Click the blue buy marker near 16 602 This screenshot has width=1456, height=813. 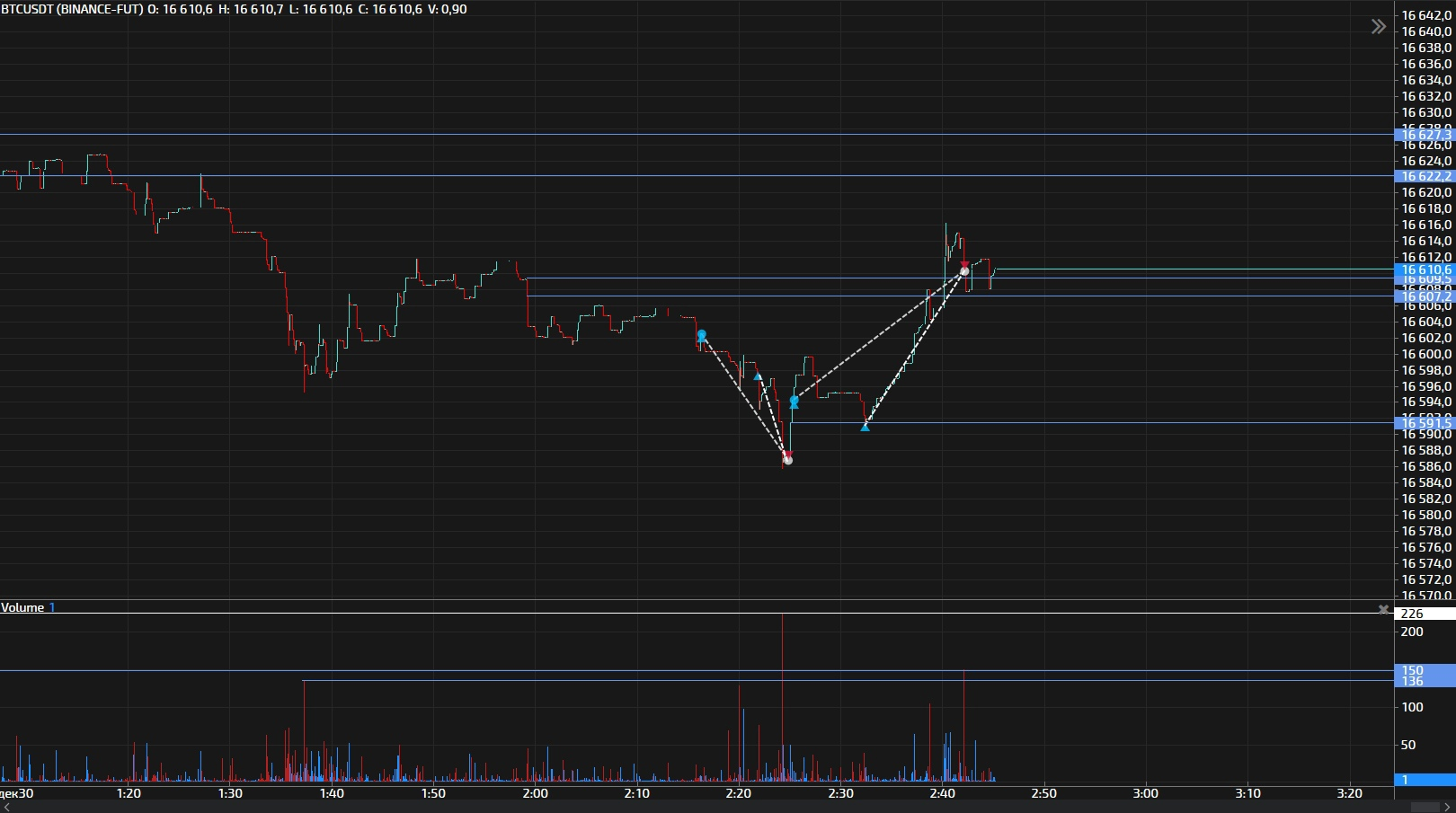coord(702,336)
